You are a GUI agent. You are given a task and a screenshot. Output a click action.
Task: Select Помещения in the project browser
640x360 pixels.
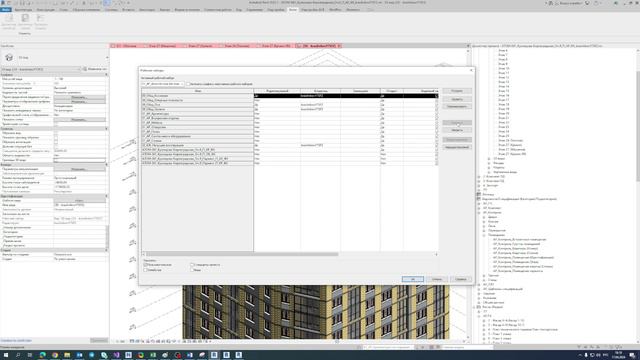[496, 235]
